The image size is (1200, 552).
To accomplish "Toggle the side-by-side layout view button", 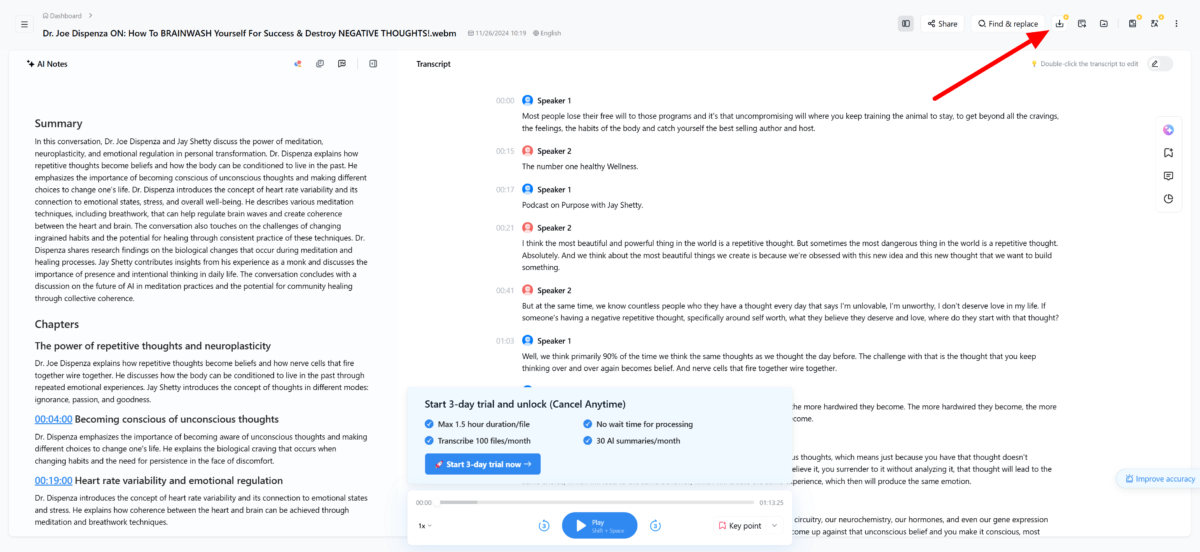I will (x=906, y=23).
